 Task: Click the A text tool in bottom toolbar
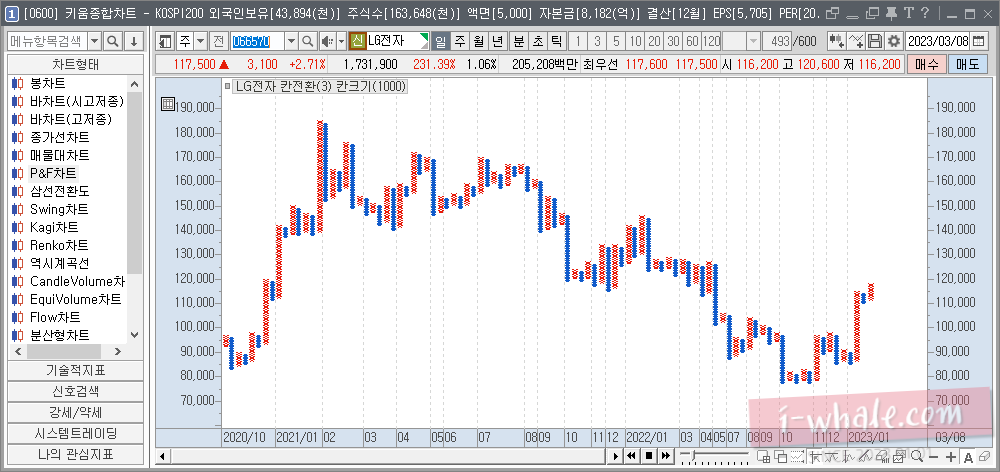967,456
